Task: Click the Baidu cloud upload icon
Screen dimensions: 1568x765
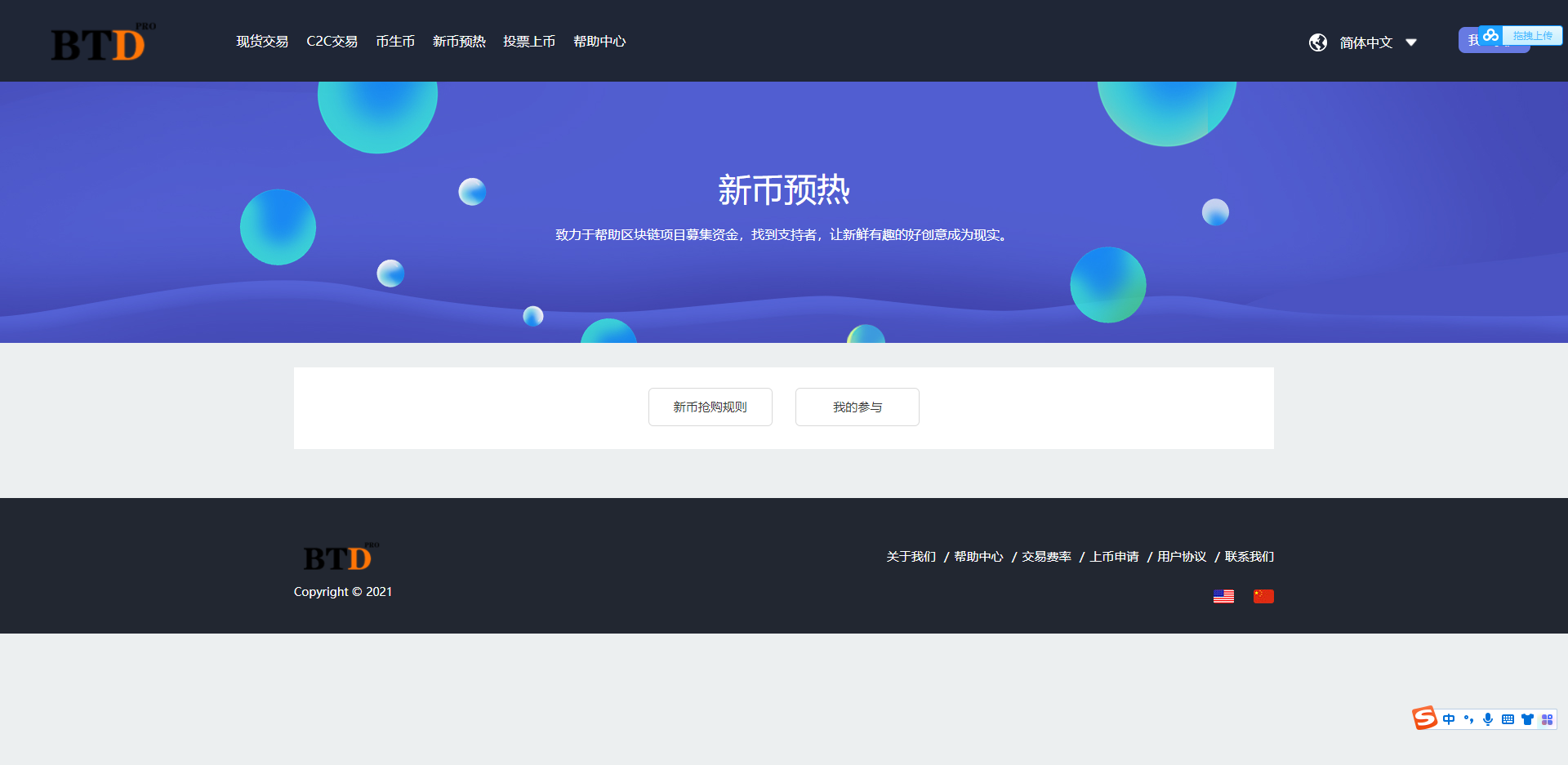Action: coord(1491,35)
